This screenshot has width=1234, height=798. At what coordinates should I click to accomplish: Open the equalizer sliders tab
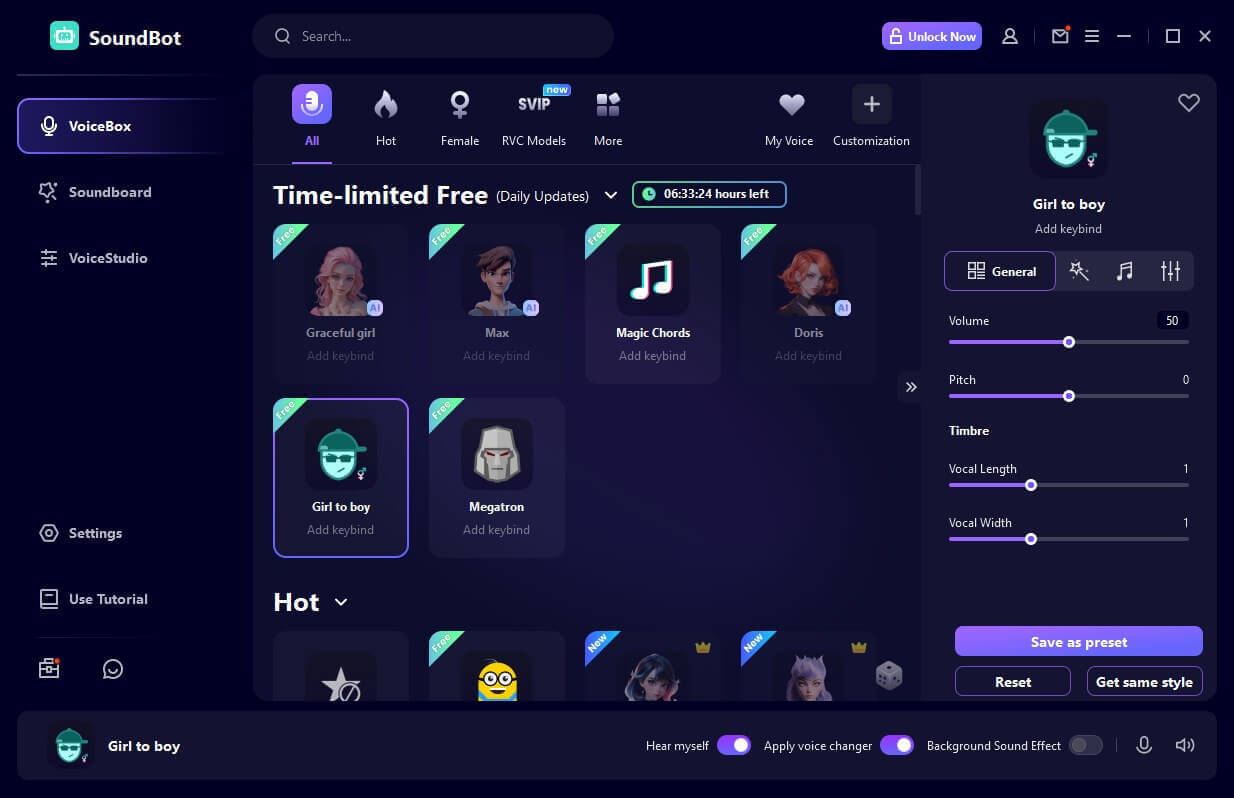tap(1169, 270)
